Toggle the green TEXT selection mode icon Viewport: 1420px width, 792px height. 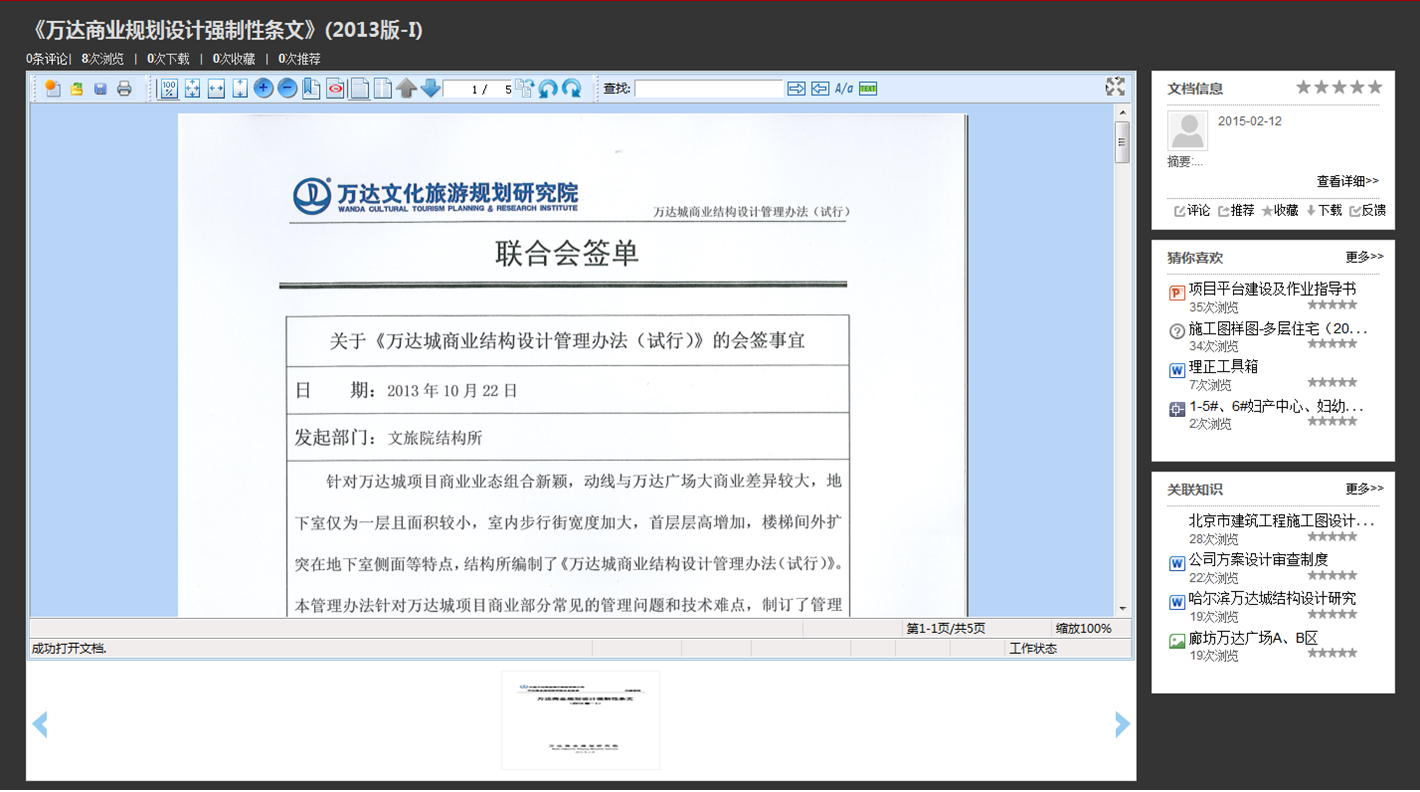tap(868, 89)
